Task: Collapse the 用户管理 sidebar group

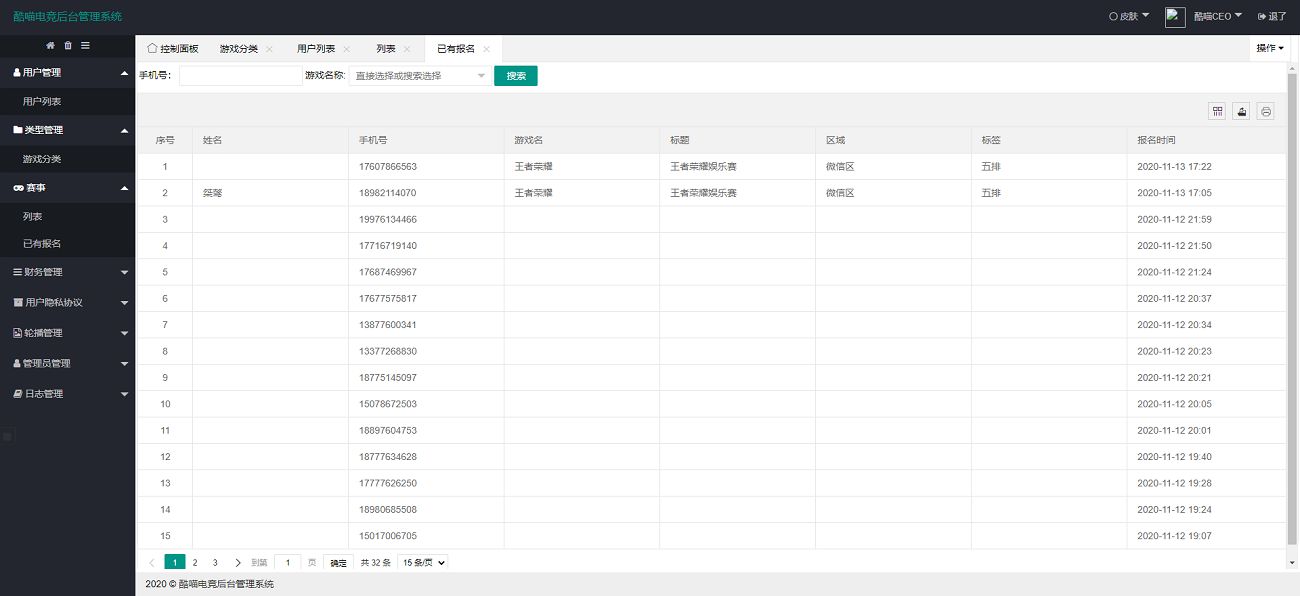Action: [x=67, y=73]
